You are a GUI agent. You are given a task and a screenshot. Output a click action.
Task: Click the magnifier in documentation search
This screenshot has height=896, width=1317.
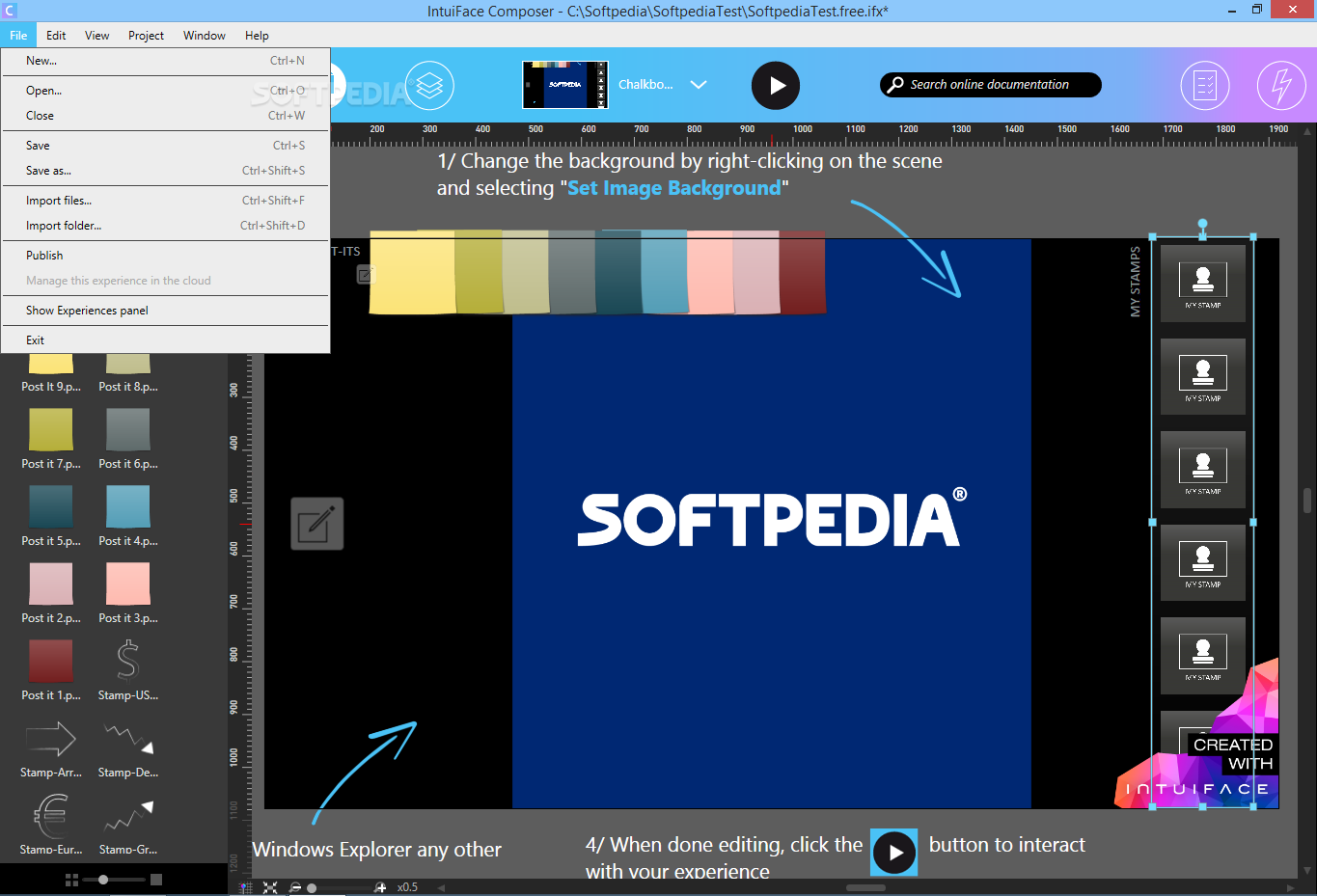[x=896, y=84]
